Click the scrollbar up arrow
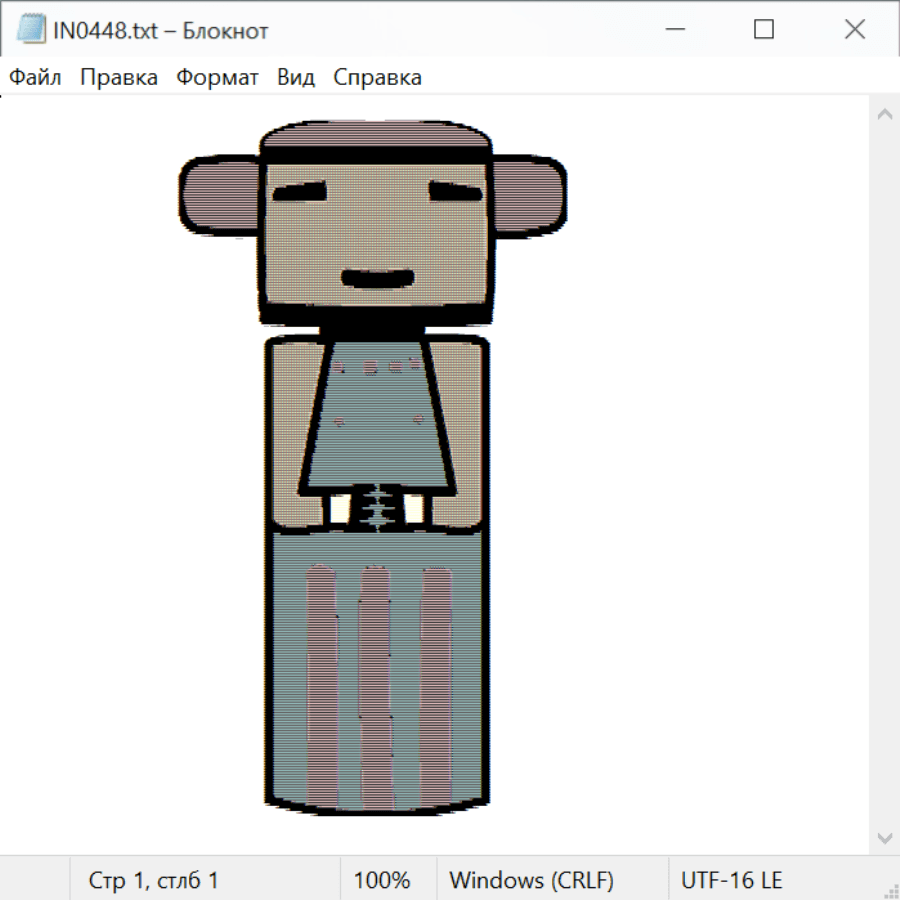Viewport: 900px width, 900px height. coord(884,115)
